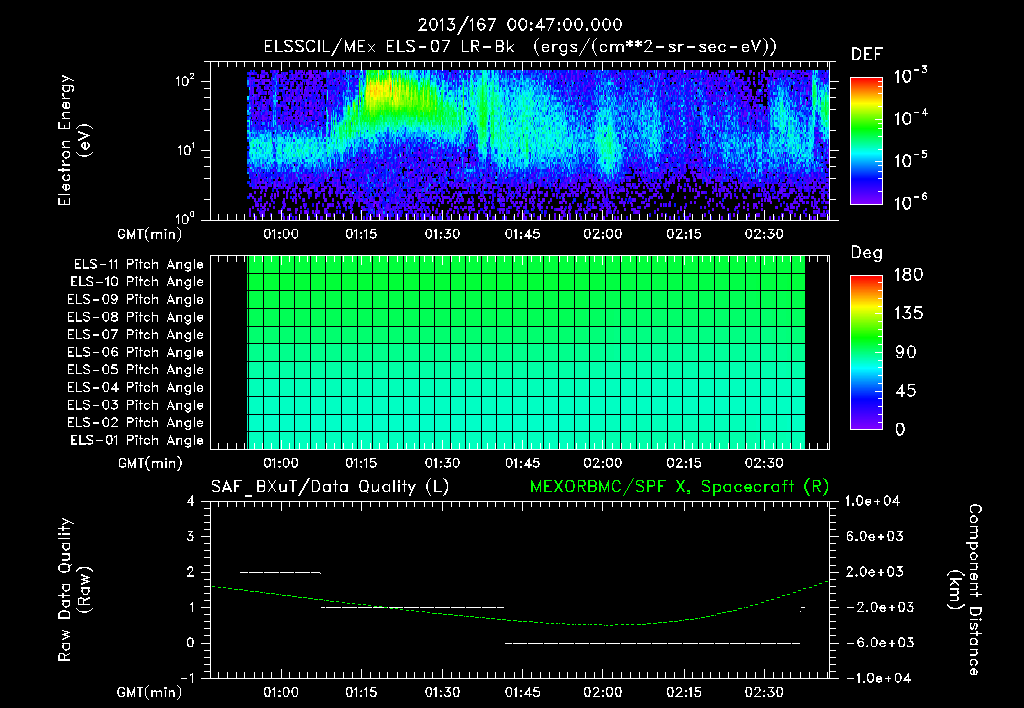Screen dimensions: 1024x708
Task: Click the Deg pitch angle color bar
Action: [866, 353]
